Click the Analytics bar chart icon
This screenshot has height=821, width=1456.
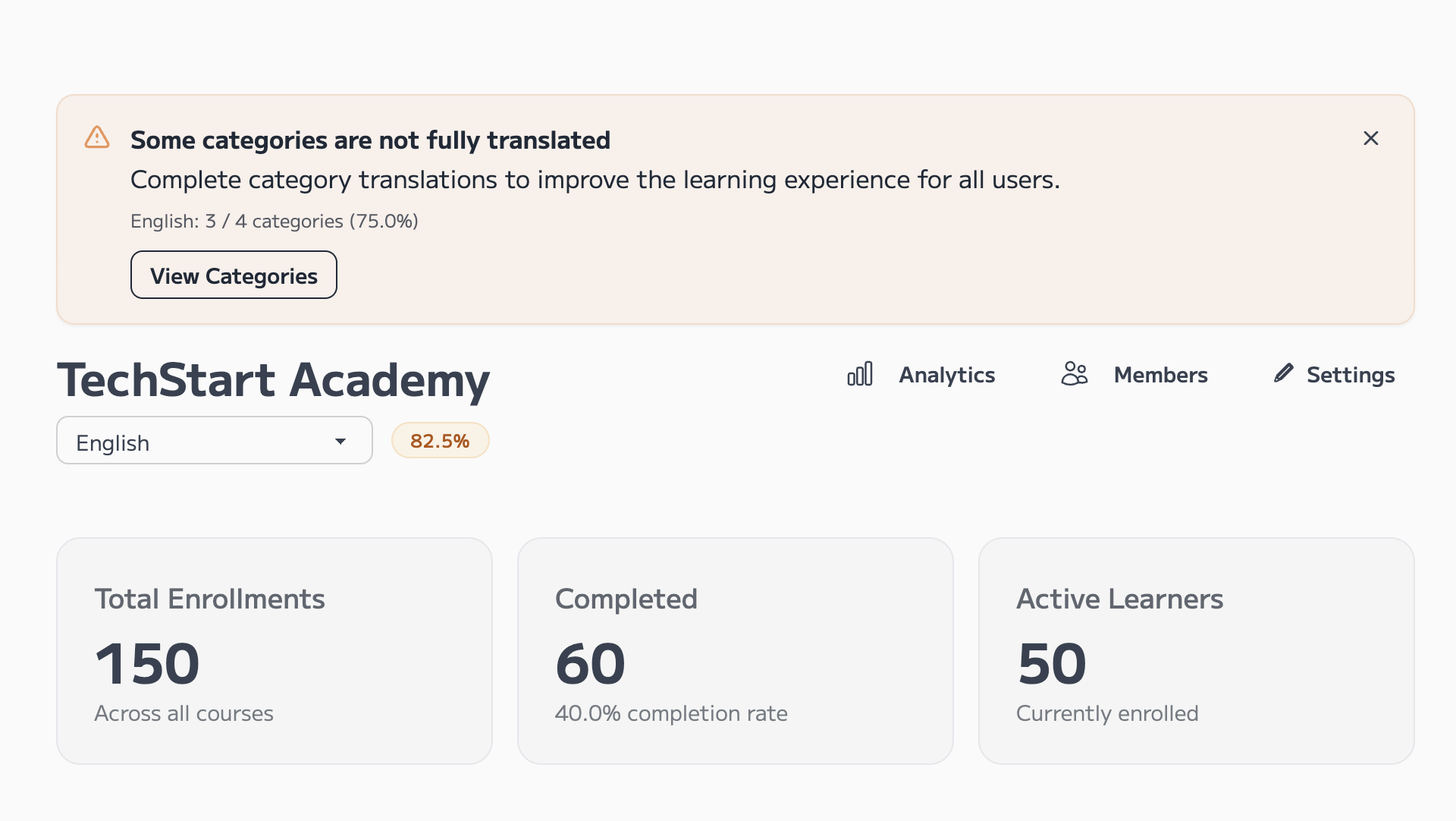click(x=860, y=374)
